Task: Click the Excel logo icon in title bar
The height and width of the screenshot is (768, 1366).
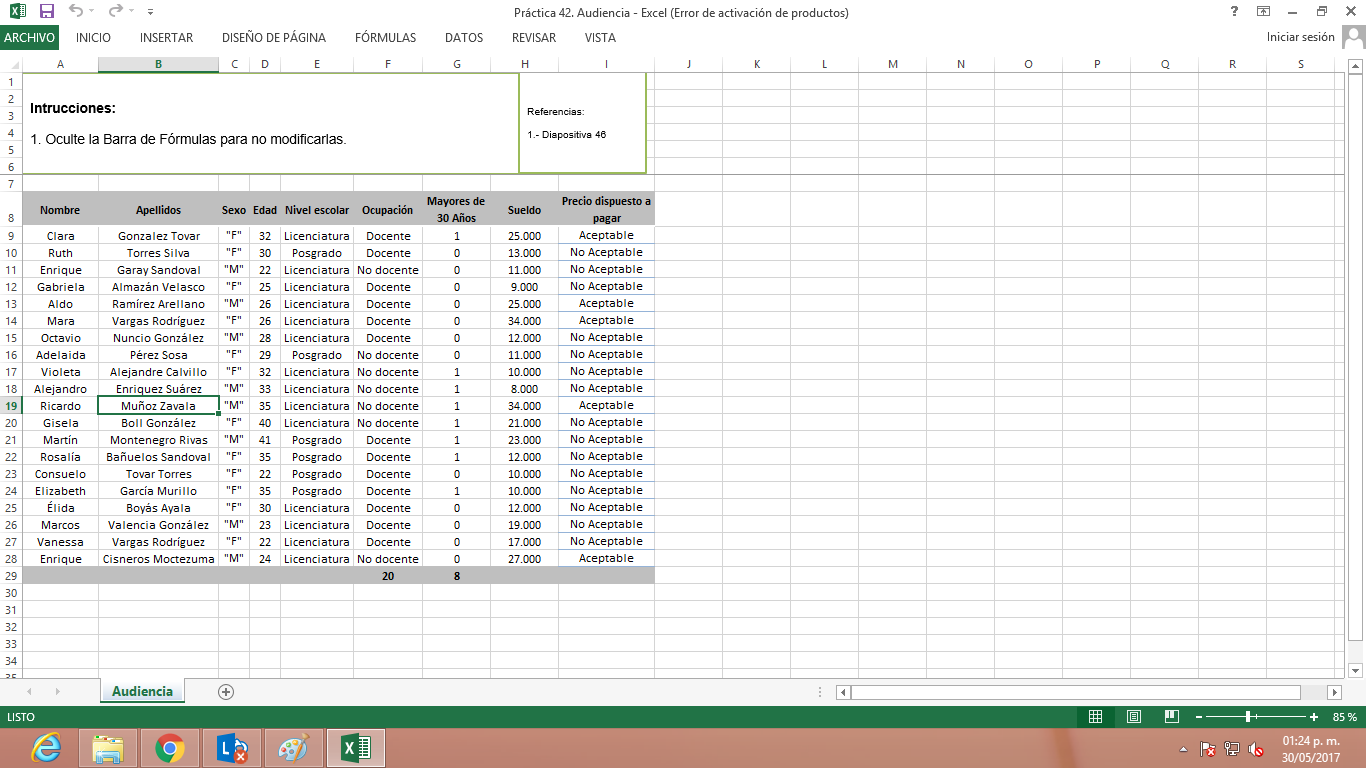Action: [17, 12]
